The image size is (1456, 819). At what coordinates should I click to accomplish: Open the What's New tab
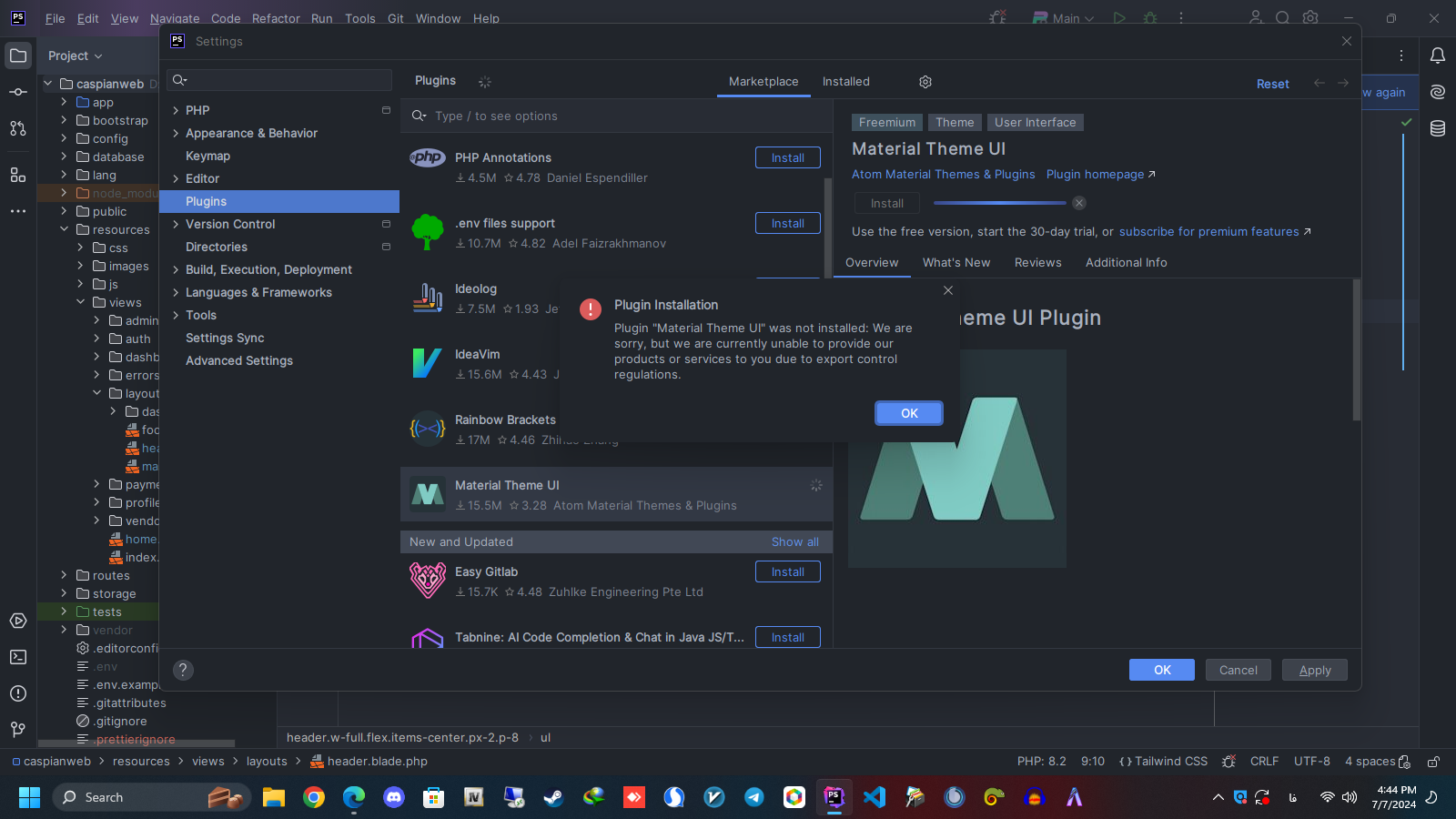[956, 262]
